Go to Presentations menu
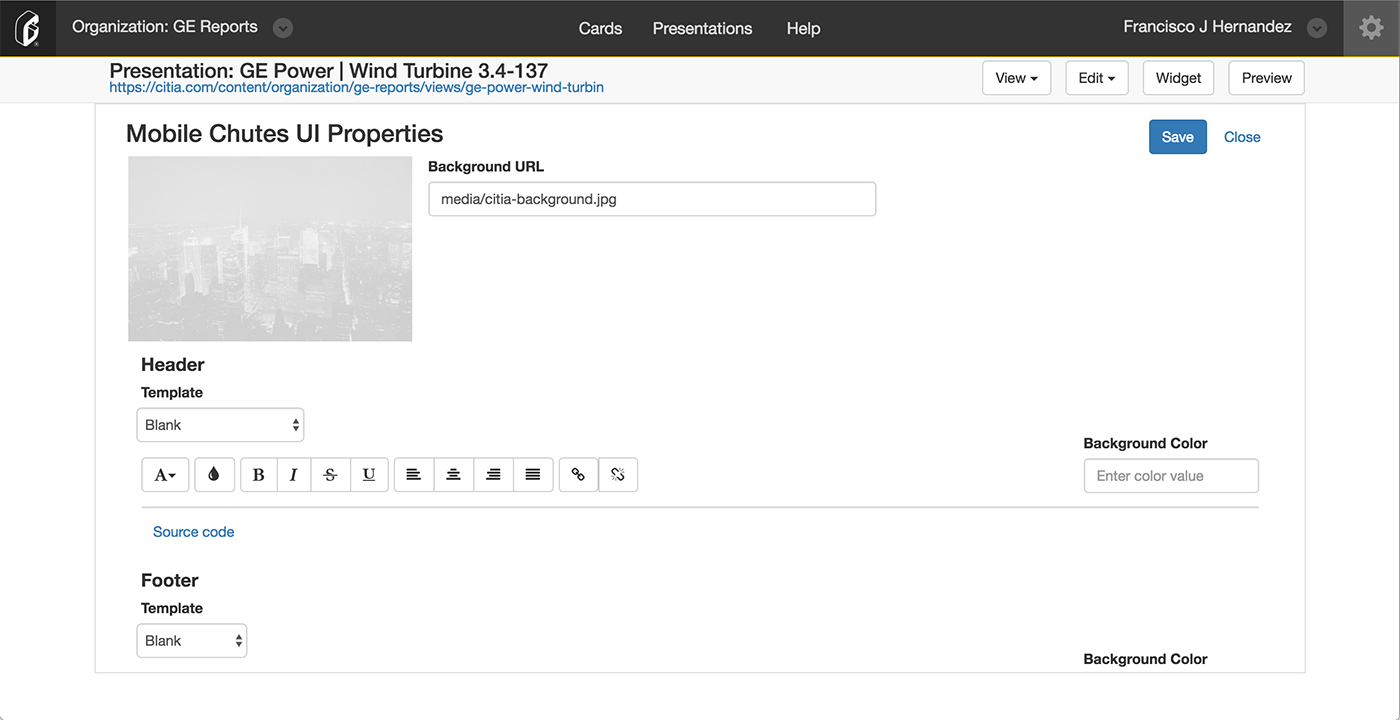Screen dimensions: 1400x720 click(x=702, y=28)
